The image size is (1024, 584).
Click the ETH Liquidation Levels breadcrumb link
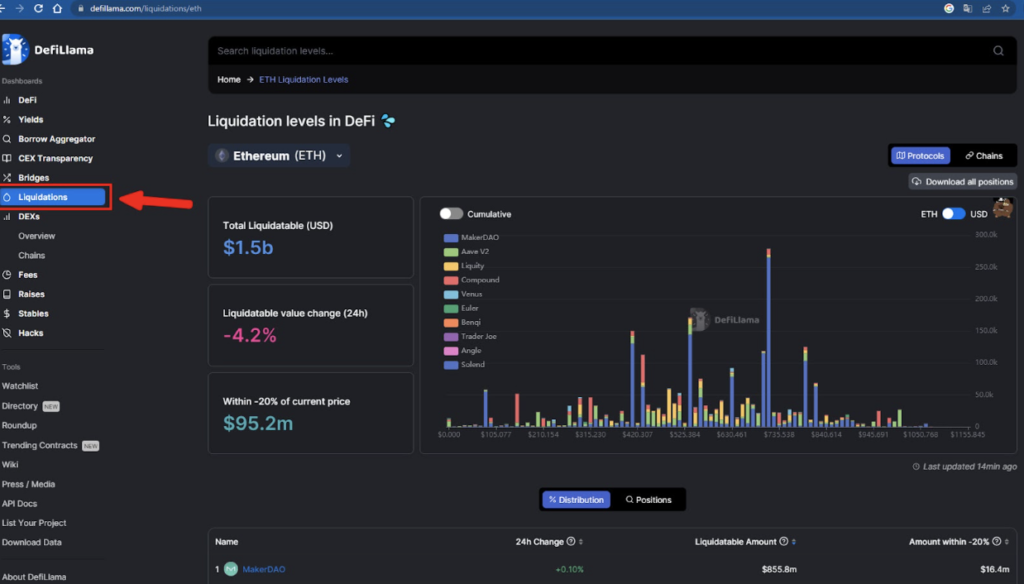304,80
